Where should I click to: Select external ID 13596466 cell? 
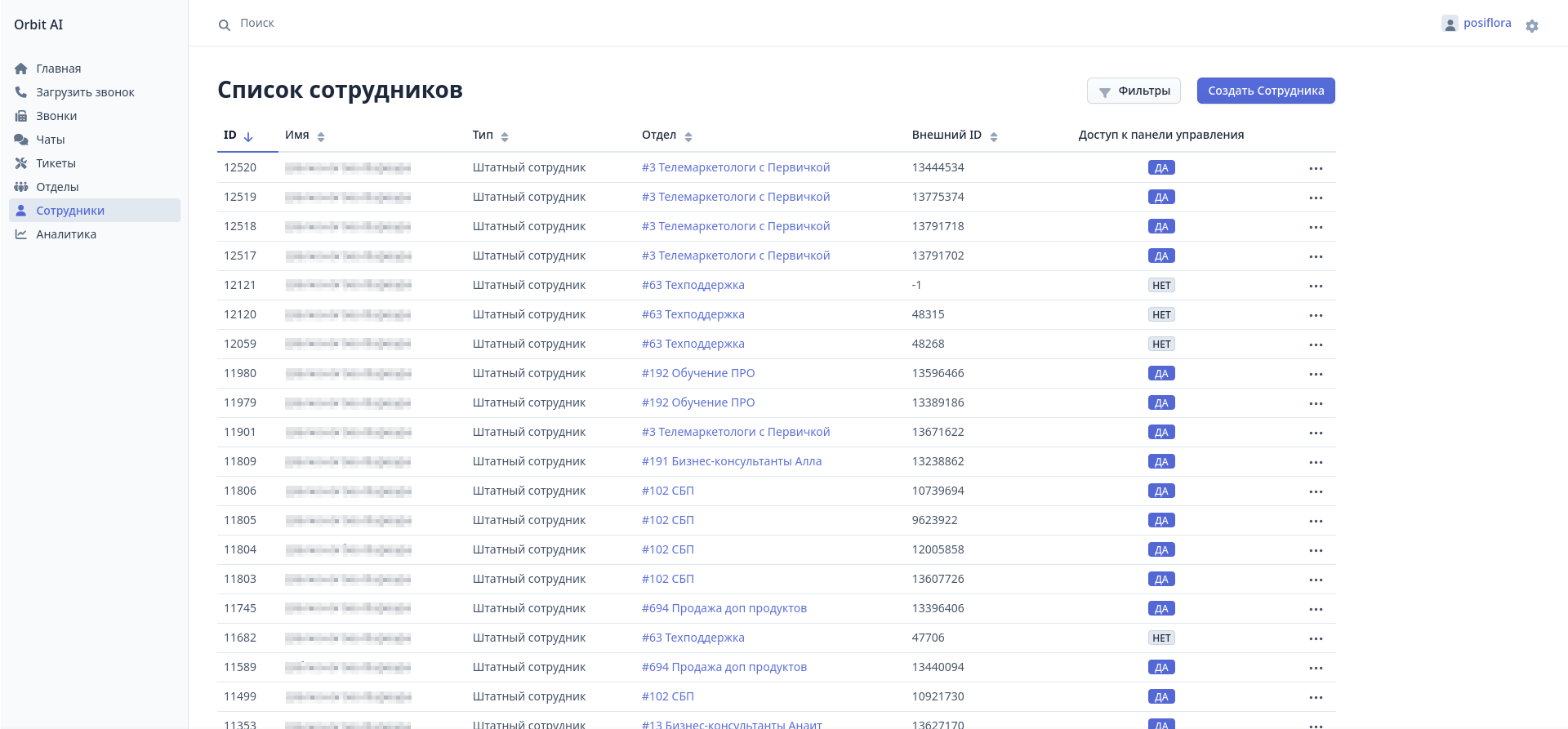coord(938,373)
